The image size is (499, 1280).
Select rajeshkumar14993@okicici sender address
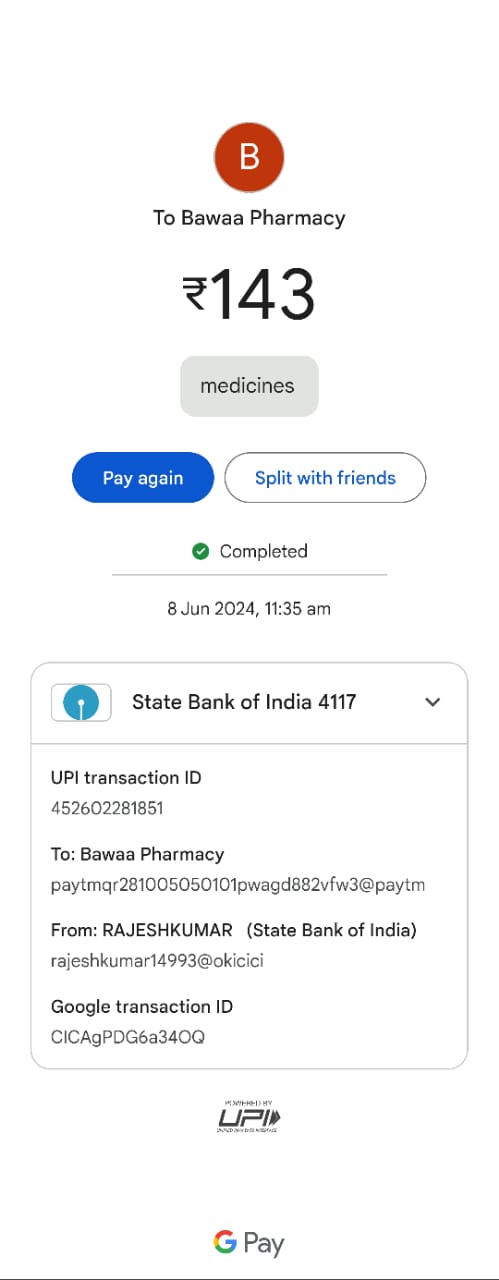pos(157,961)
